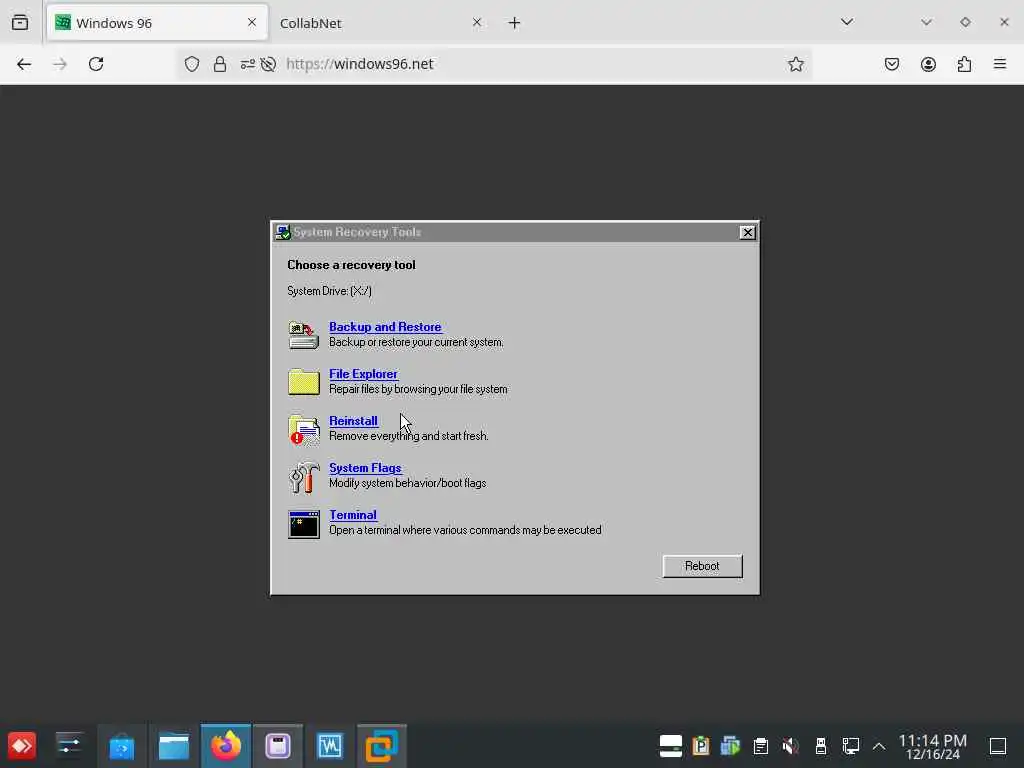This screenshot has width=1024, height=768.
Task: Choose the Reinstall link
Action: click(353, 421)
